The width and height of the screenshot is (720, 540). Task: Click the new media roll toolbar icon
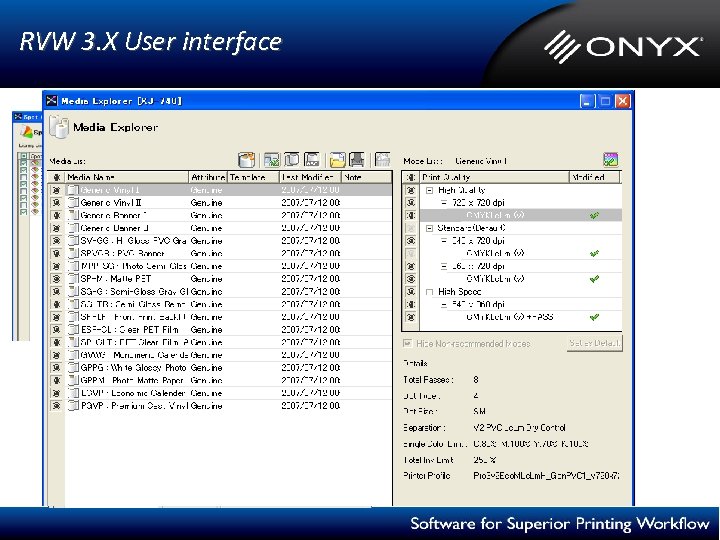[247, 160]
